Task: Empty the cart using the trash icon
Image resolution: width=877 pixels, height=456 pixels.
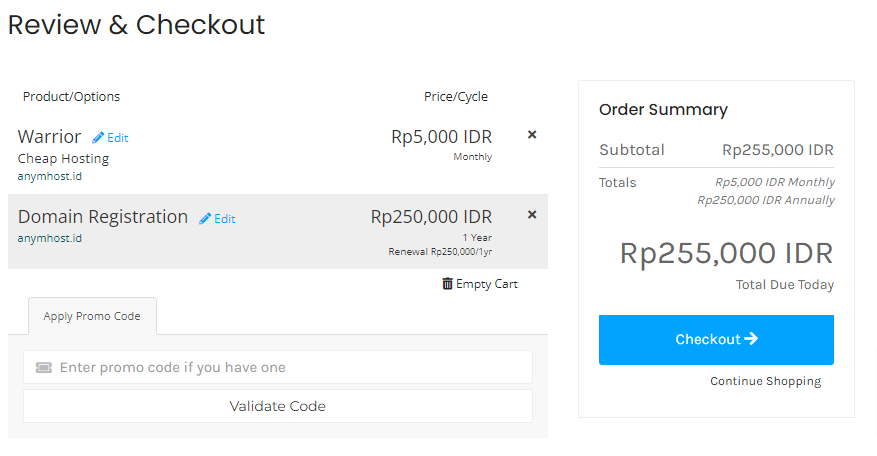Action: [x=447, y=284]
